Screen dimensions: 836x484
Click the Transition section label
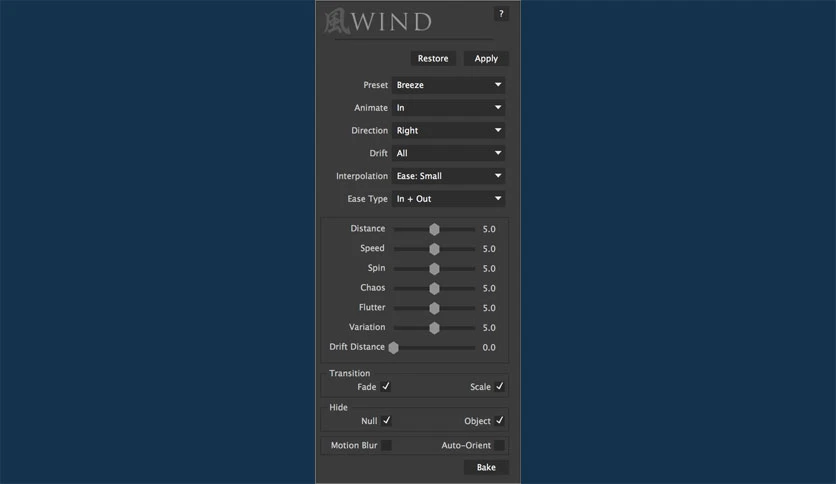349,373
